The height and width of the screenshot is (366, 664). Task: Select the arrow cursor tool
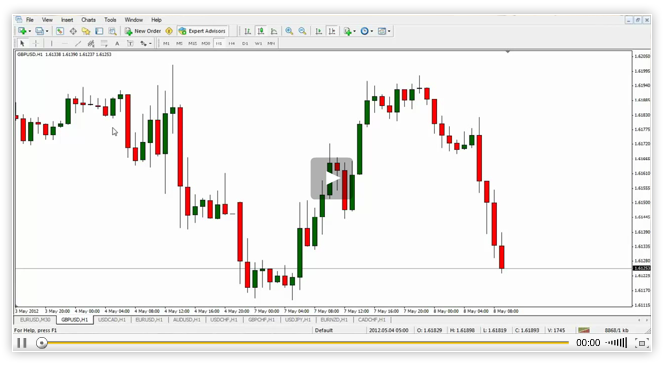tap(22, 43)
